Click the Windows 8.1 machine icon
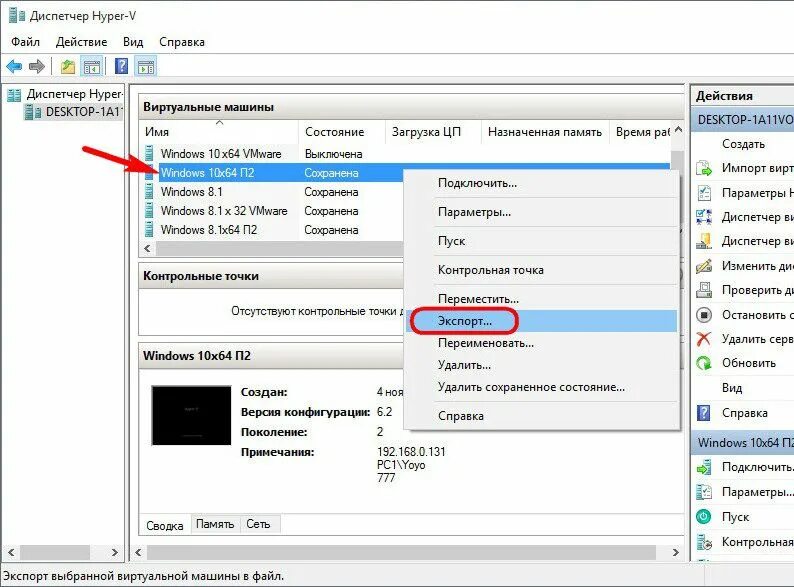 pyautogui.click(x=149, y=191)
